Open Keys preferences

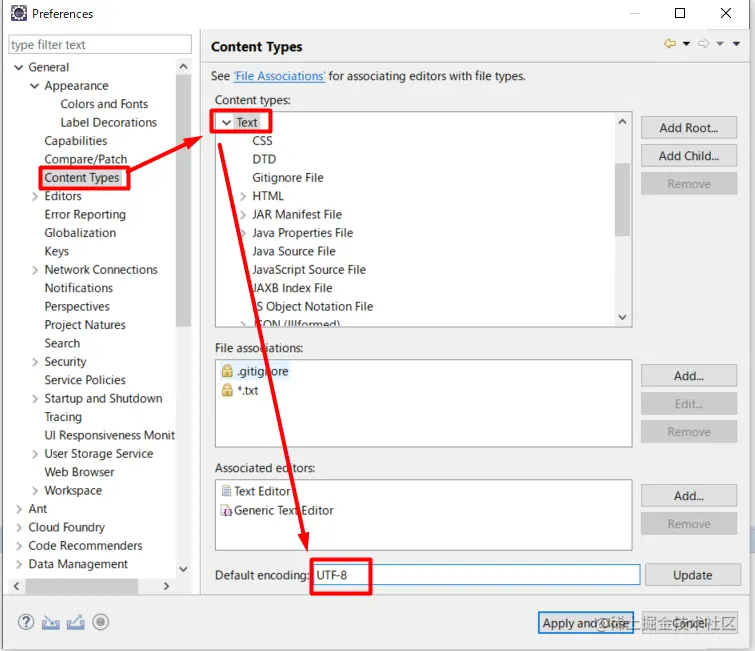[x=56, y=251]
